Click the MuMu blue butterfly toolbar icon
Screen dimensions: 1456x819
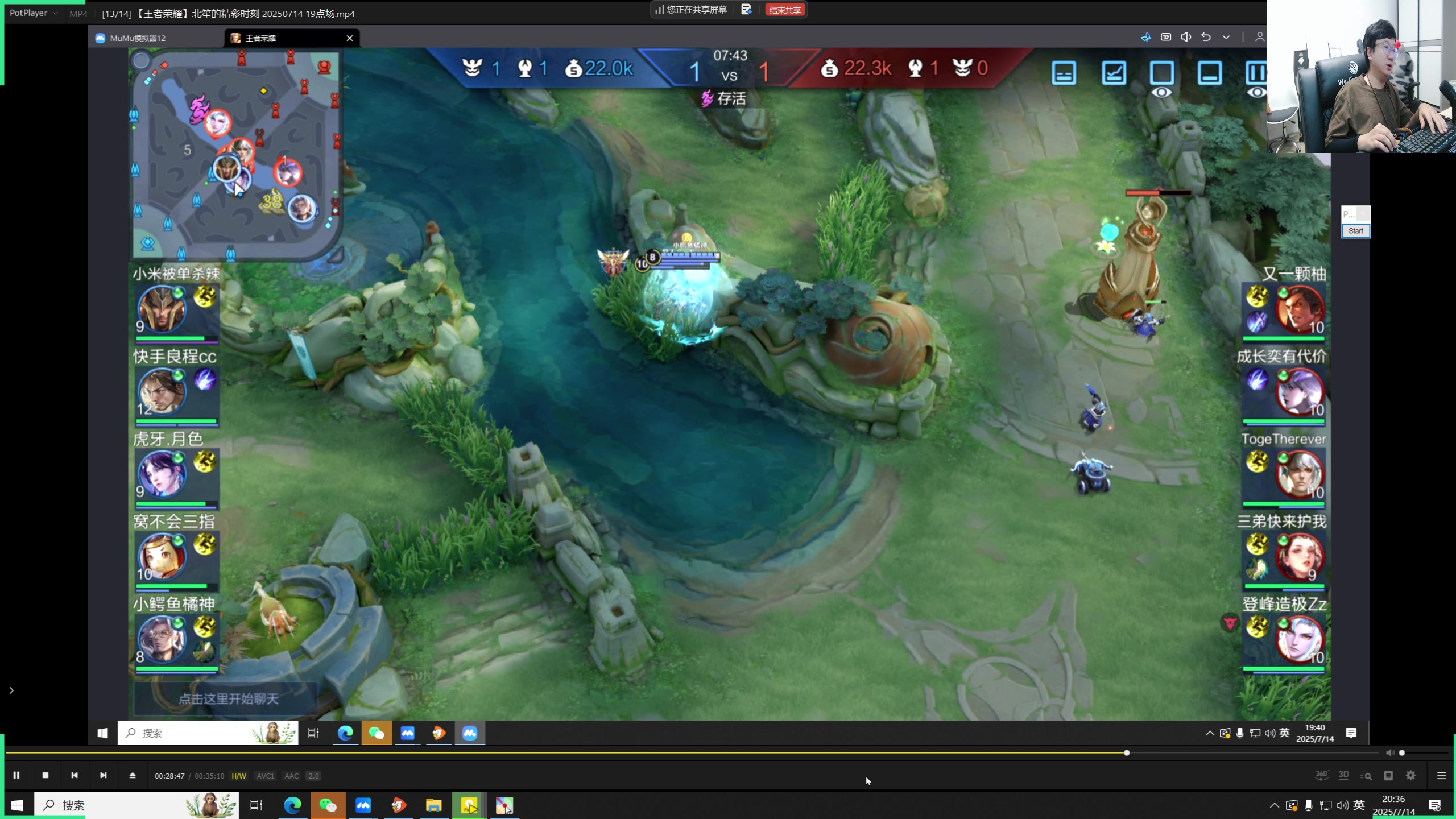[1145, 37]
